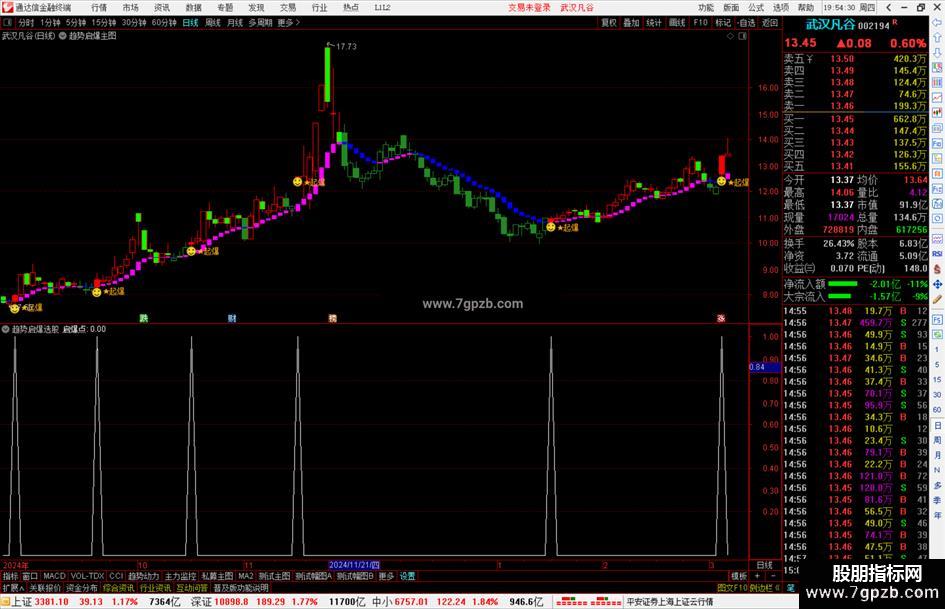The image size is (945, 609).
Task: Click the pencil icon in right sidebar
Action: coord(937,299)
